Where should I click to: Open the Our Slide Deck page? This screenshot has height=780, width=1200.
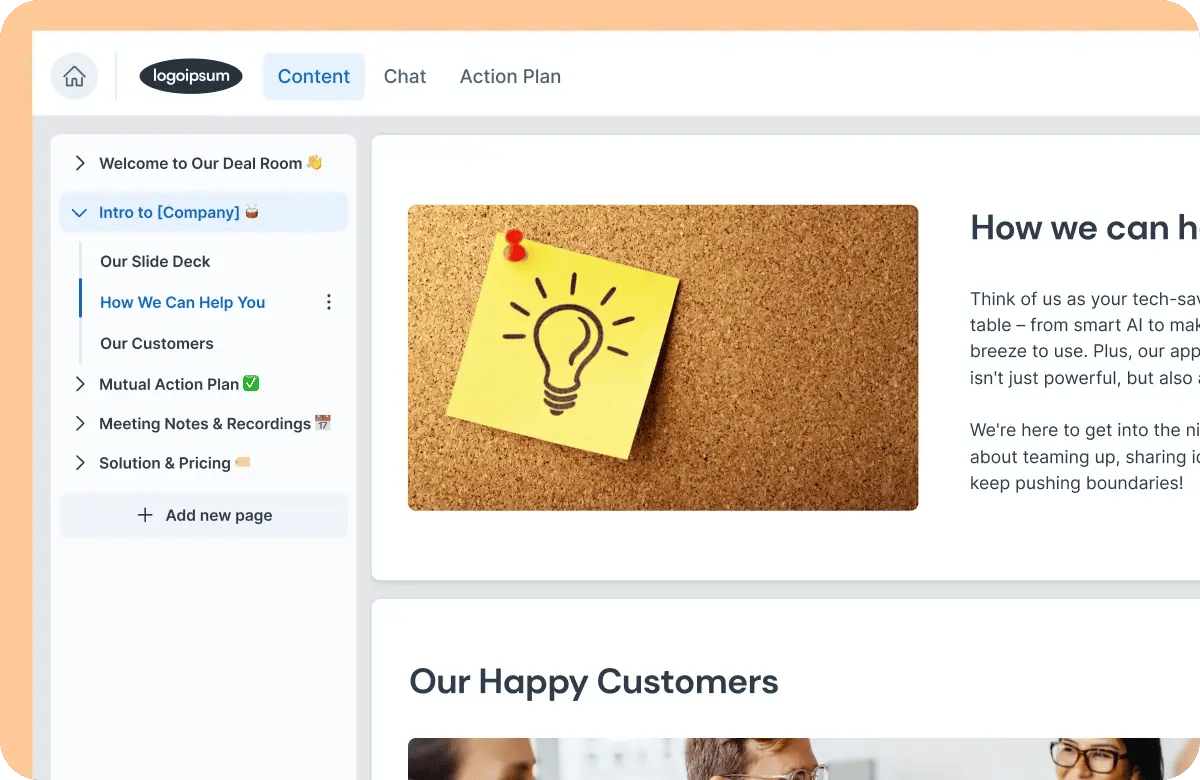point(155,261)
